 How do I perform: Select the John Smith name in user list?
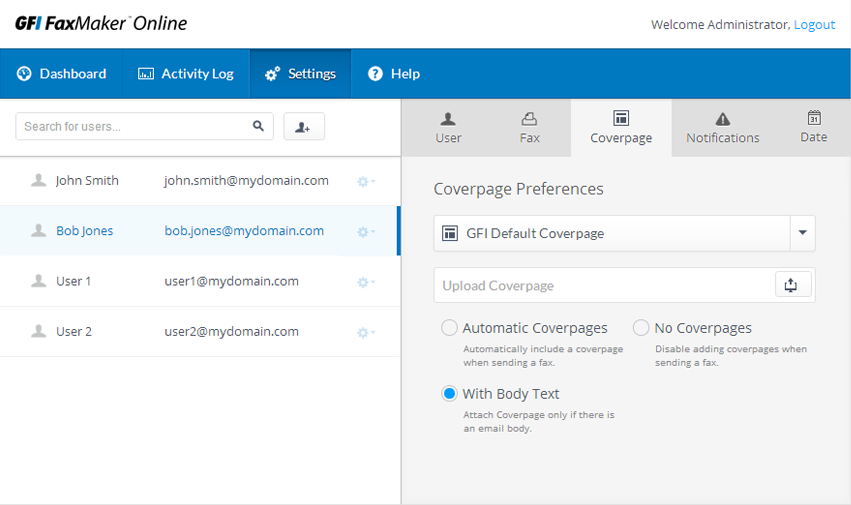87,180
